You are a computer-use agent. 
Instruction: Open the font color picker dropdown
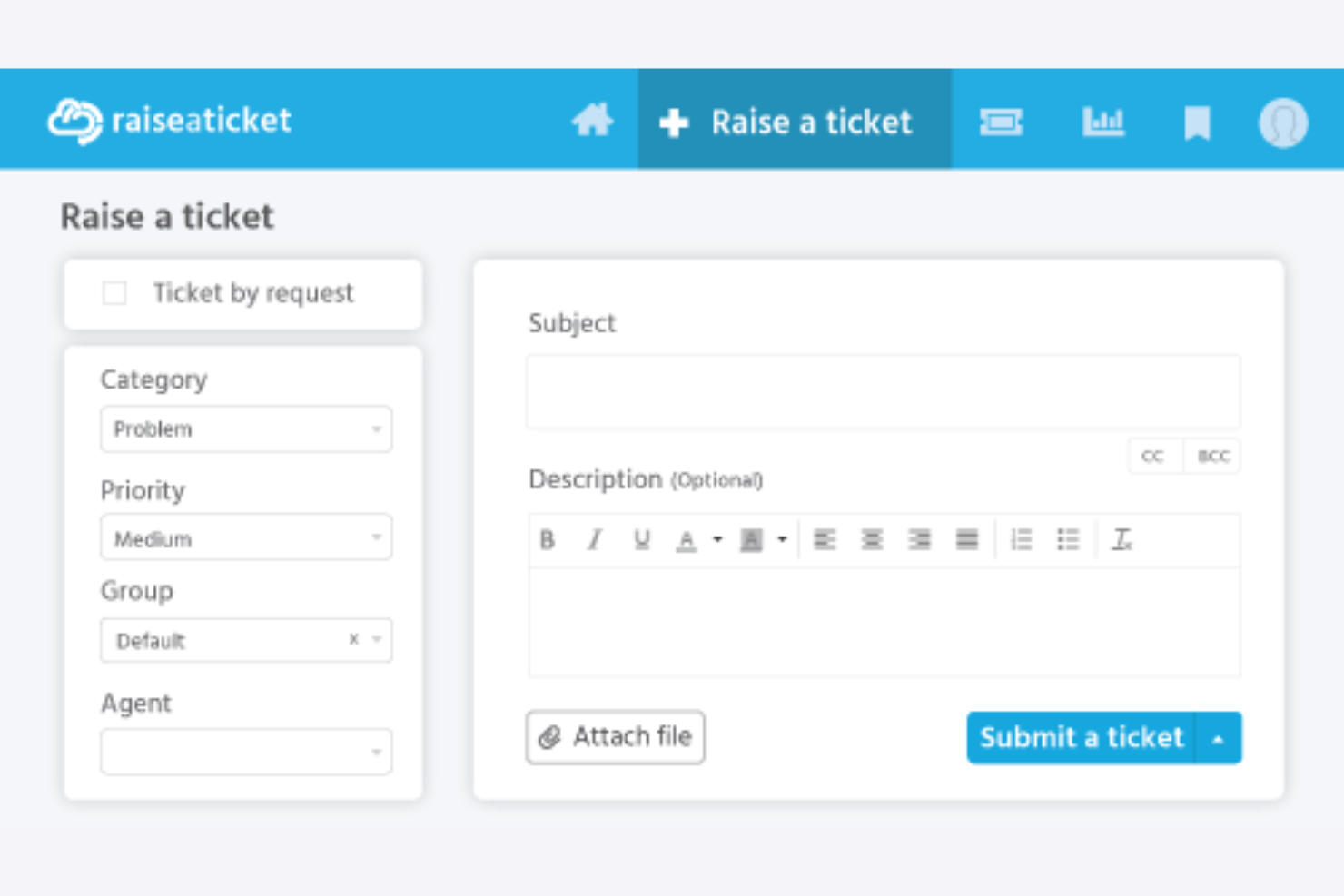point(716,539)
